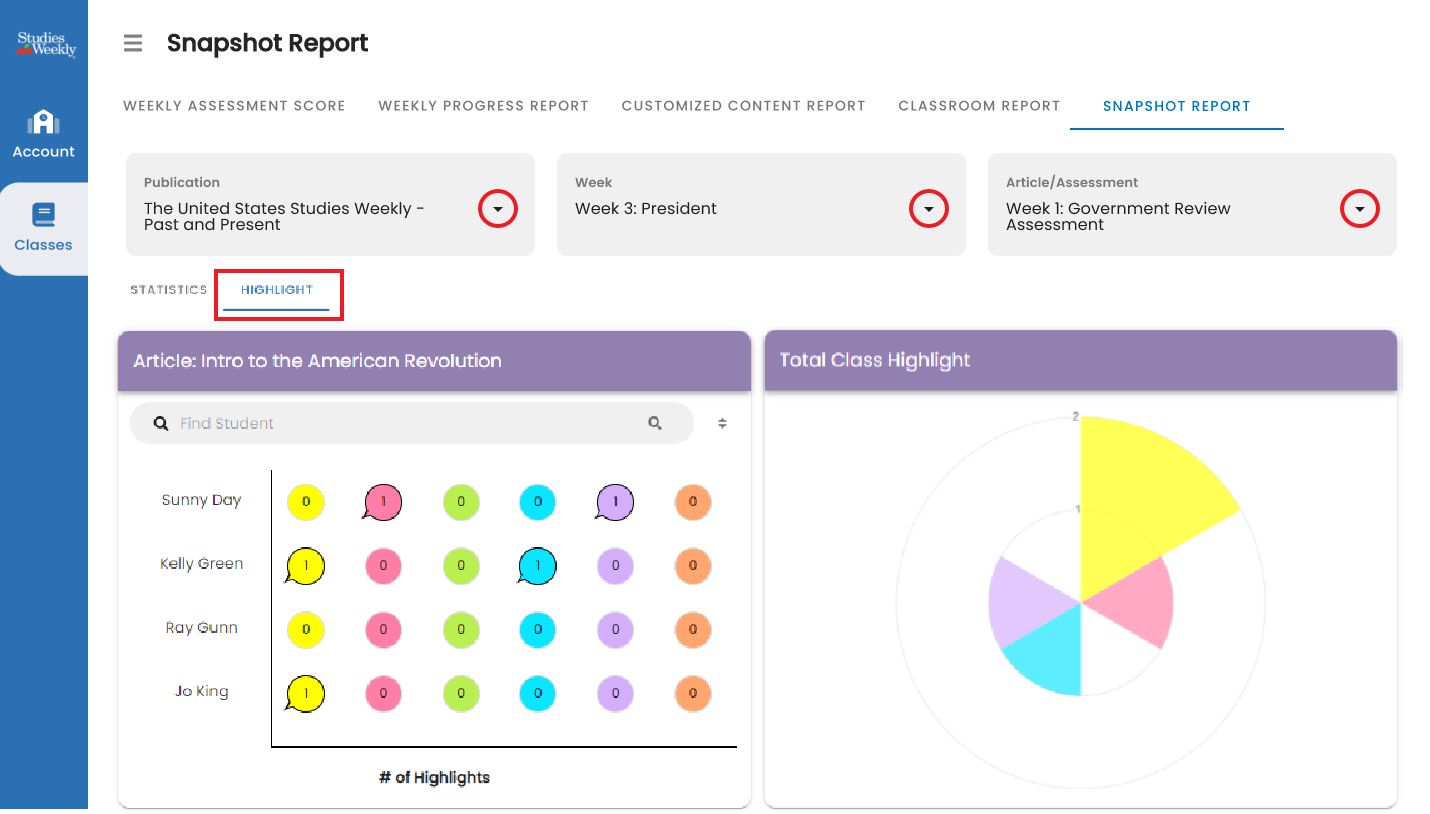1430x814 pixels.
Task: Click Jo King's purple highlight circle
Action: pyautogui.click(x=615, y=693)
